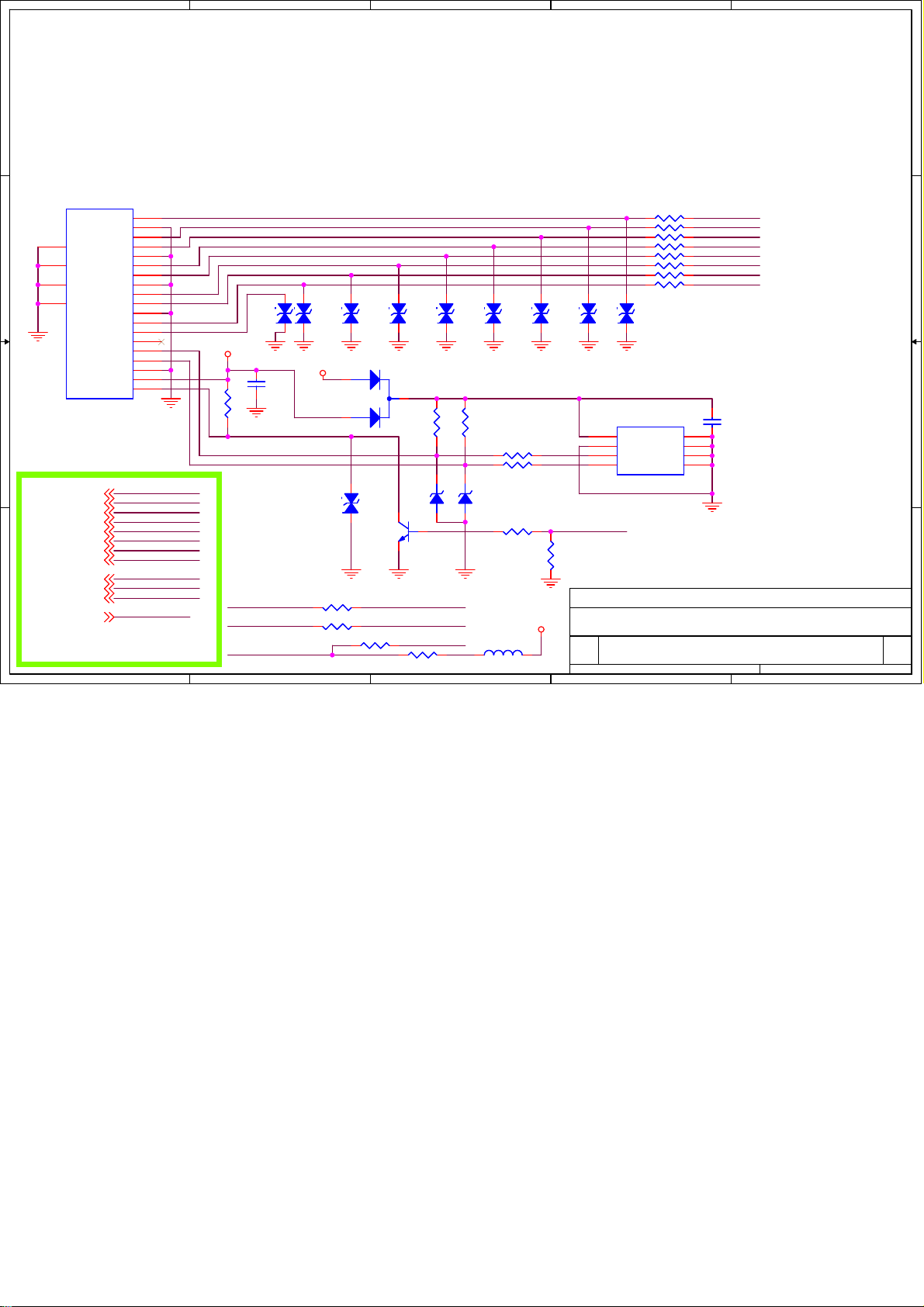The height and width of the screenshot is (1307, 924).
Task: Select the lone TVS diode left of the transistor
Action: (351, 503)
